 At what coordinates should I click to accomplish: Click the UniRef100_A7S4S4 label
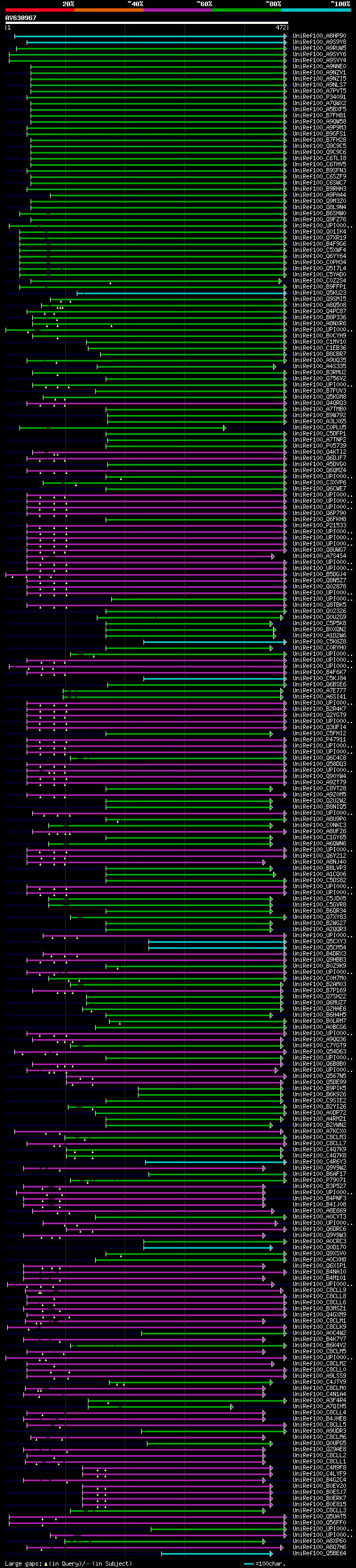(319, 556)
